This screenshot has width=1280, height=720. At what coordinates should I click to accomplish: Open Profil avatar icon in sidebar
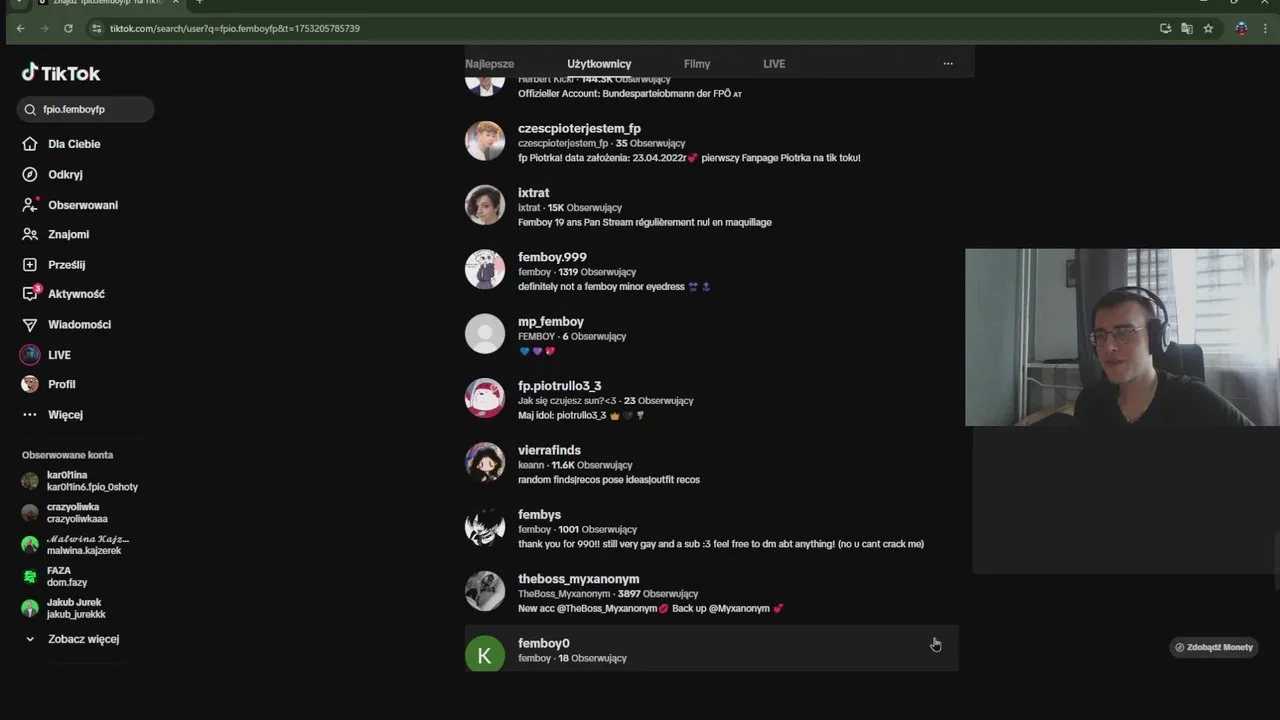coord(30,384)
